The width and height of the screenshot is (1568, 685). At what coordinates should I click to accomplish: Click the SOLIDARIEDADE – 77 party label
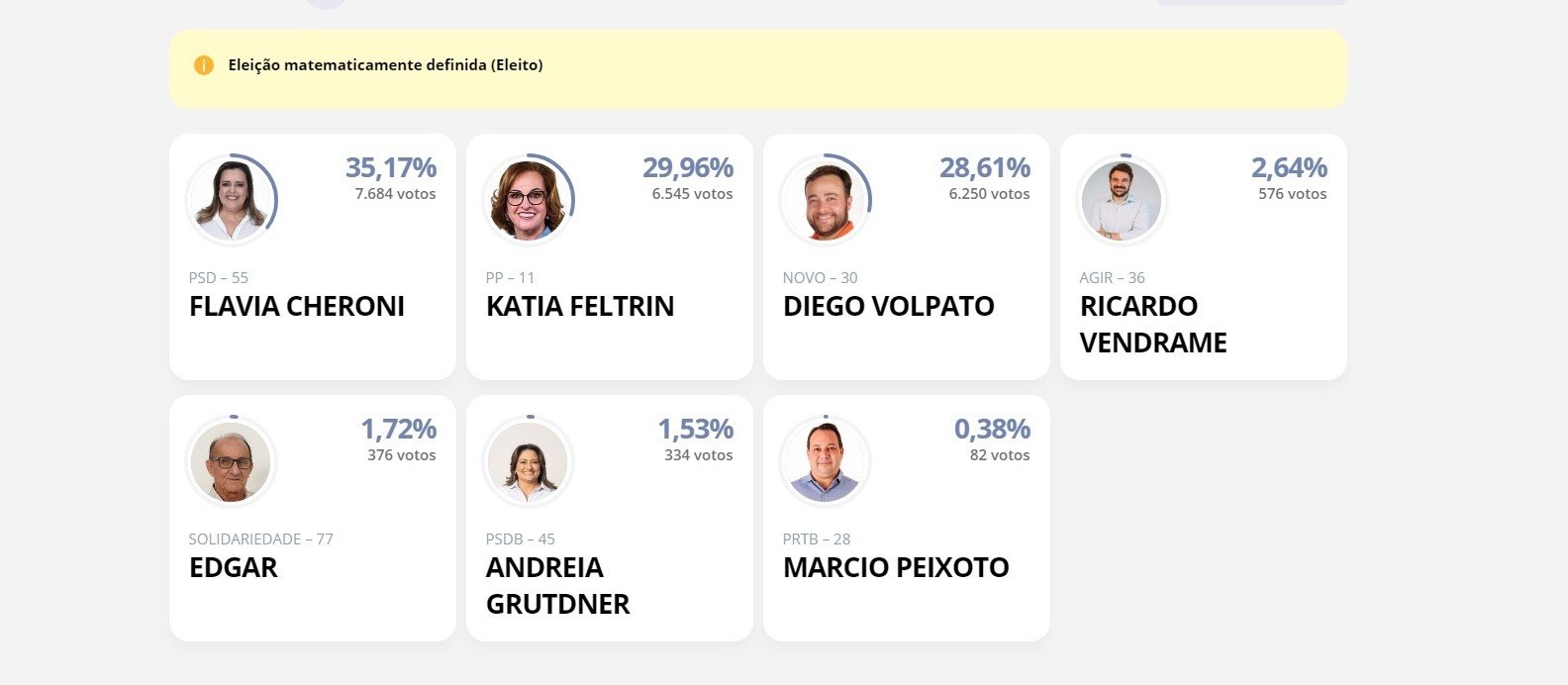[x=260, y=539]
